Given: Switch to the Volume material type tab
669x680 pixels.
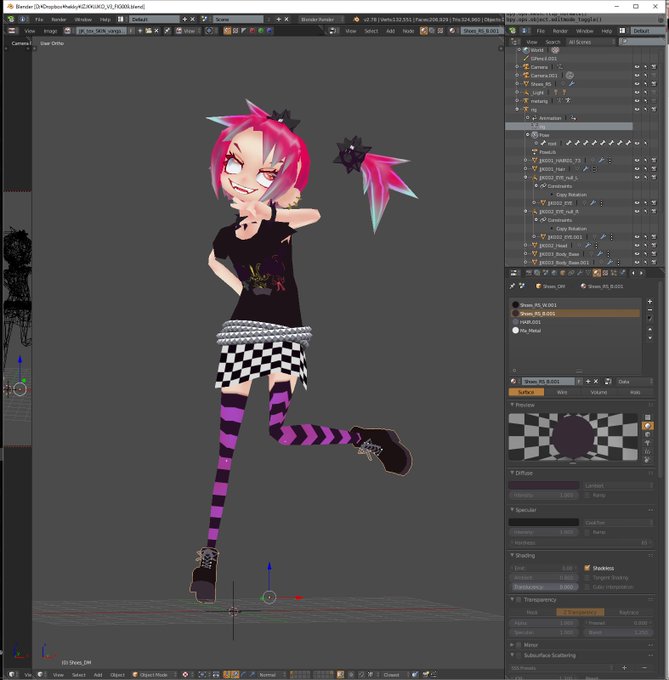Looking at the screenshot, I should 599,392.
